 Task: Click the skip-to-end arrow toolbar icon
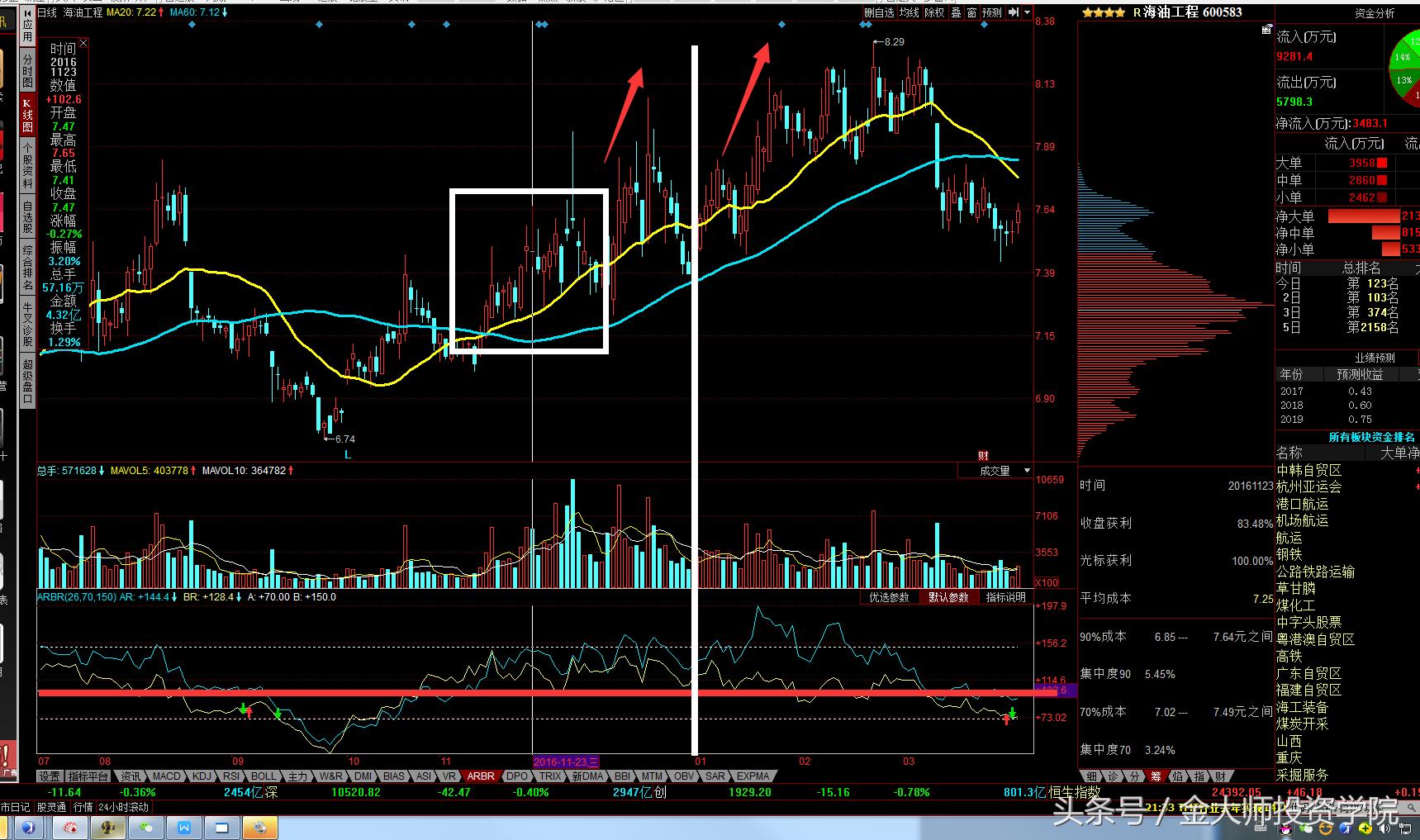(1014, 12)
